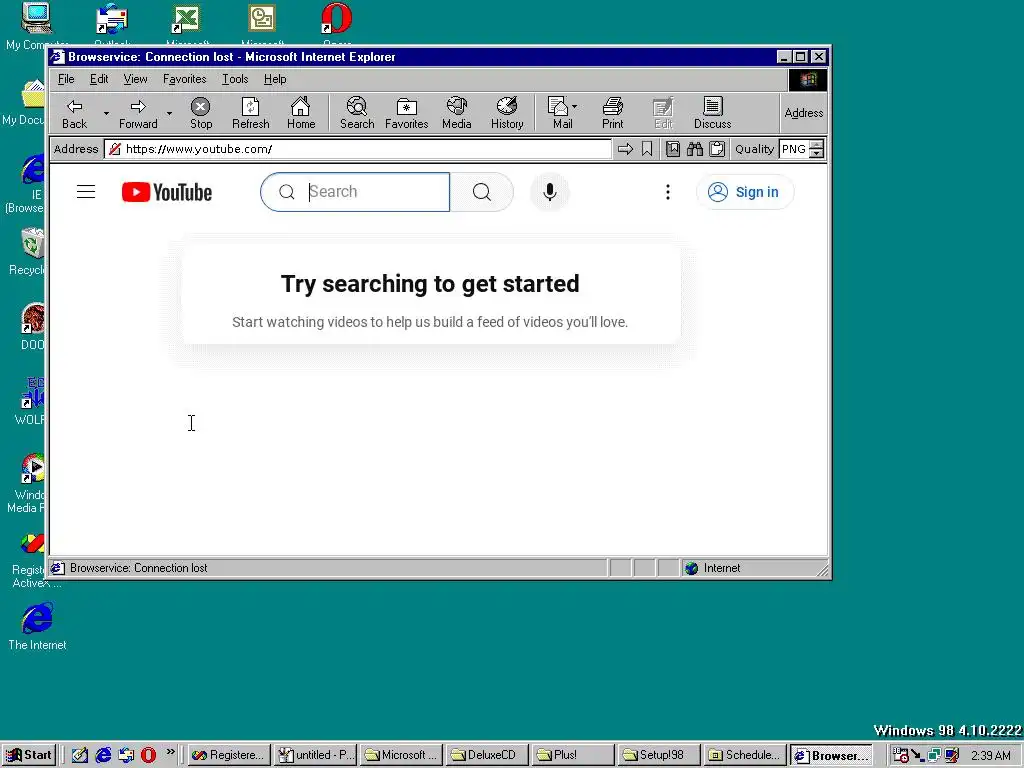Expand the Forward history dropdown arrow

(169, 114)
